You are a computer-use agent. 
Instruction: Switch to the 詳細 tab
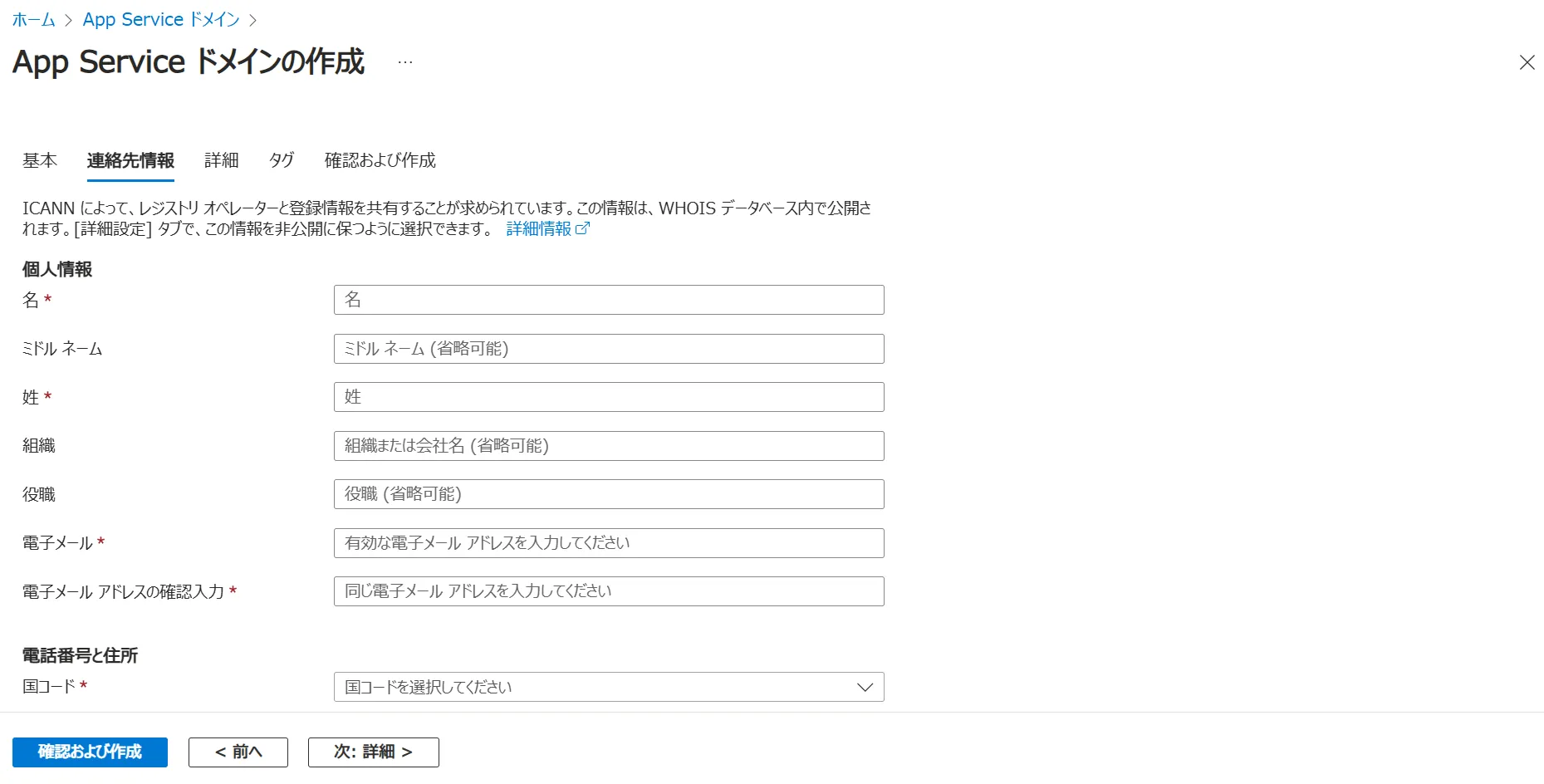click(x=222, y=160)
